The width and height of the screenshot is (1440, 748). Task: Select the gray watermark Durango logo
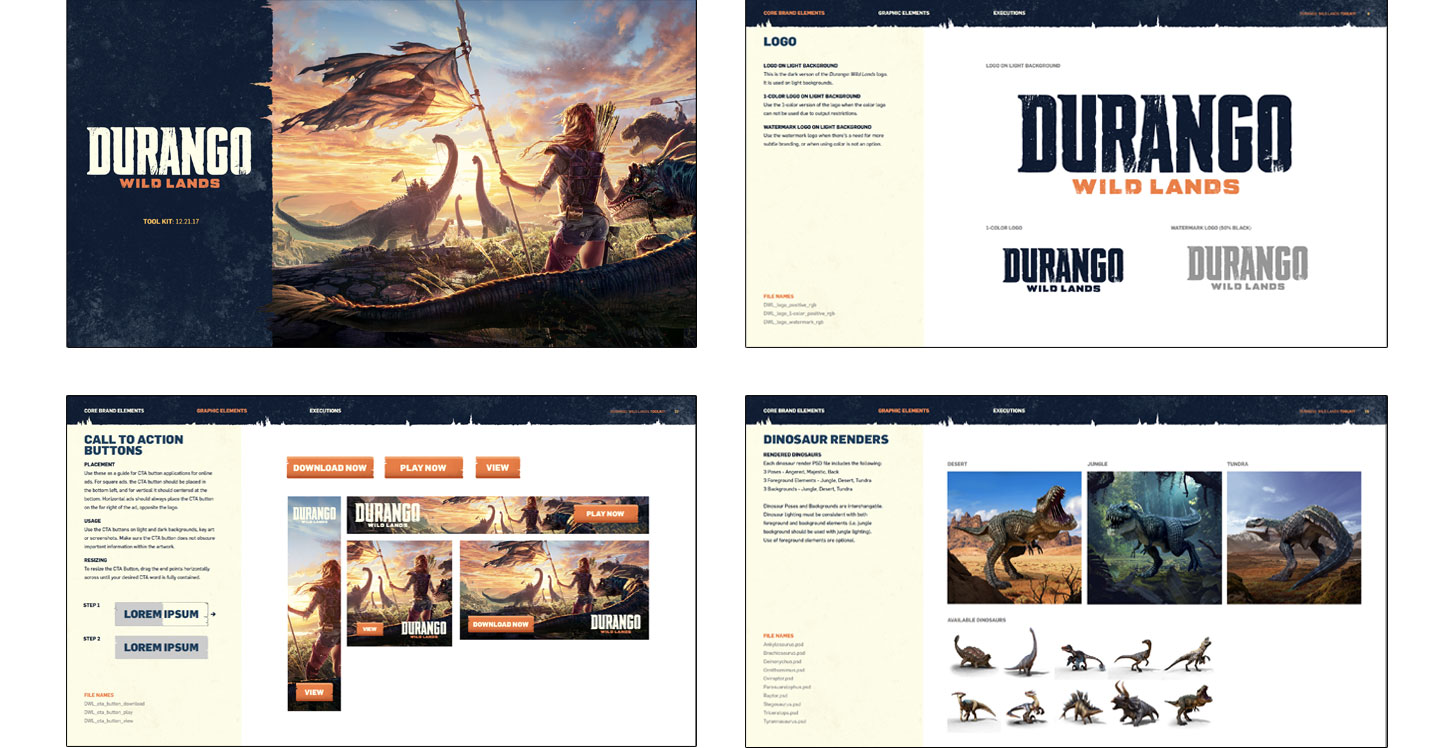click(1247, 268)
